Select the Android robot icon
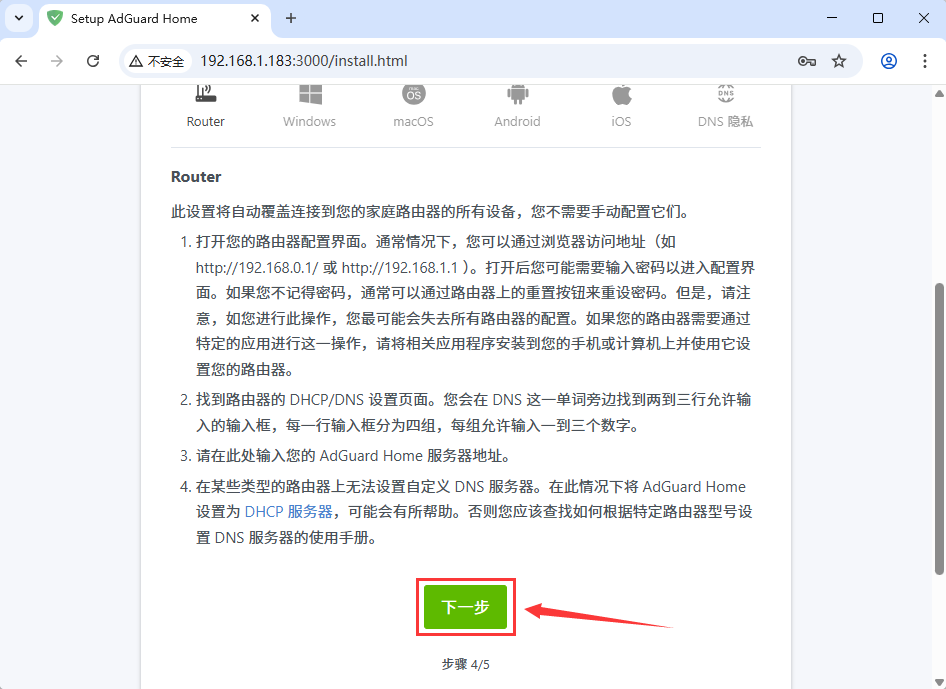Screen dimensions: 946x689 click(518, 94)
